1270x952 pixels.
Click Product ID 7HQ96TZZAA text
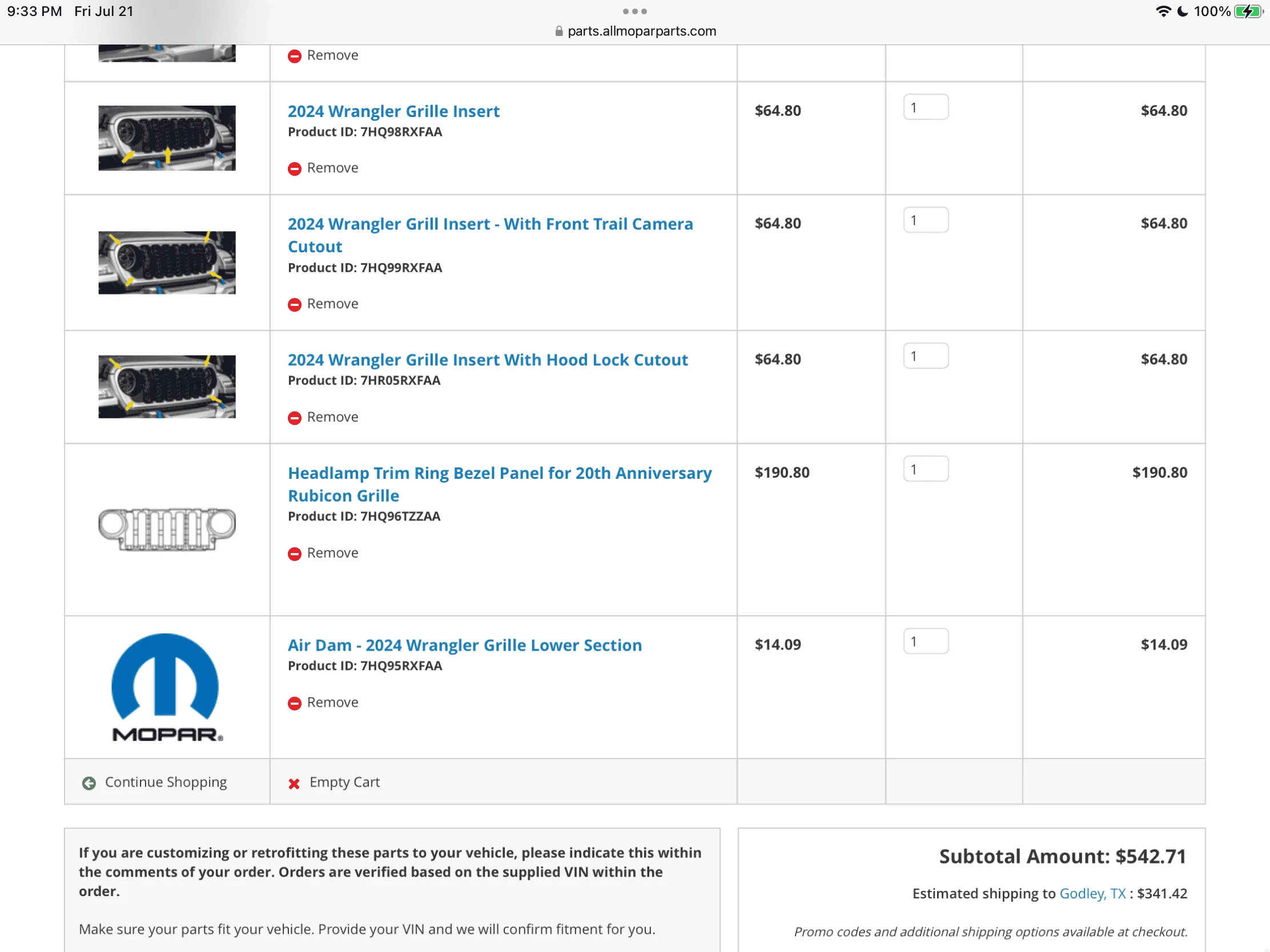click(364, 517)
